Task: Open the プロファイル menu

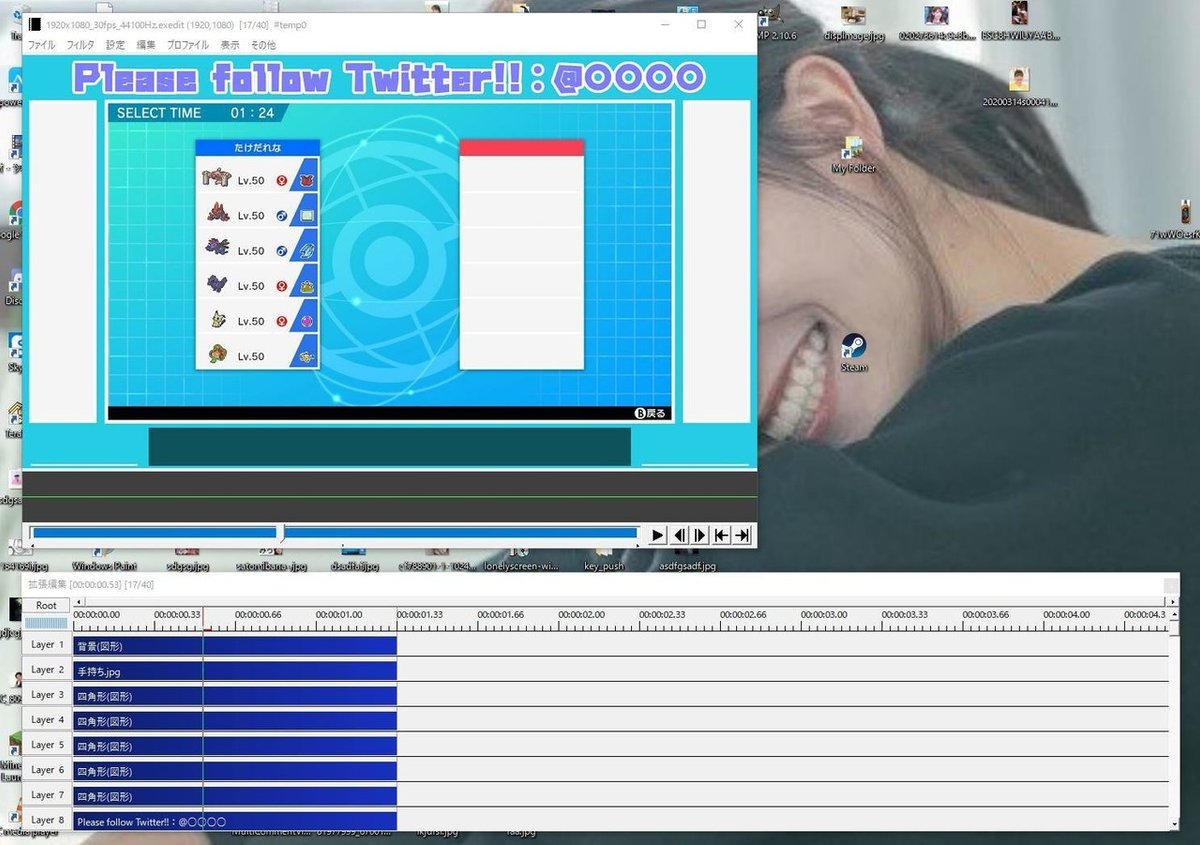Action: pos(188,45)
